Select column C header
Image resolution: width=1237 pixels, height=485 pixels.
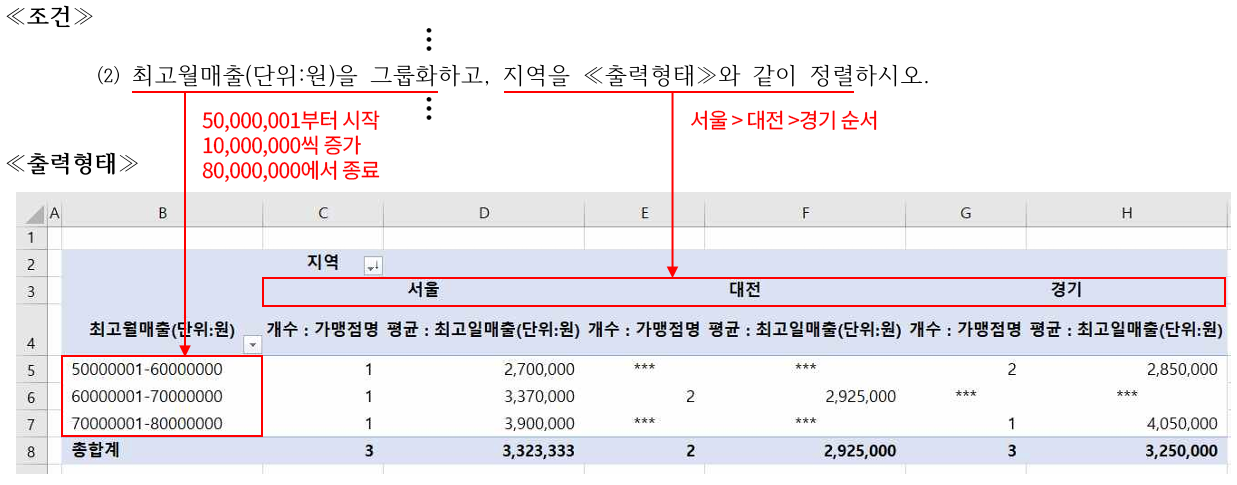tap(323, 214)
